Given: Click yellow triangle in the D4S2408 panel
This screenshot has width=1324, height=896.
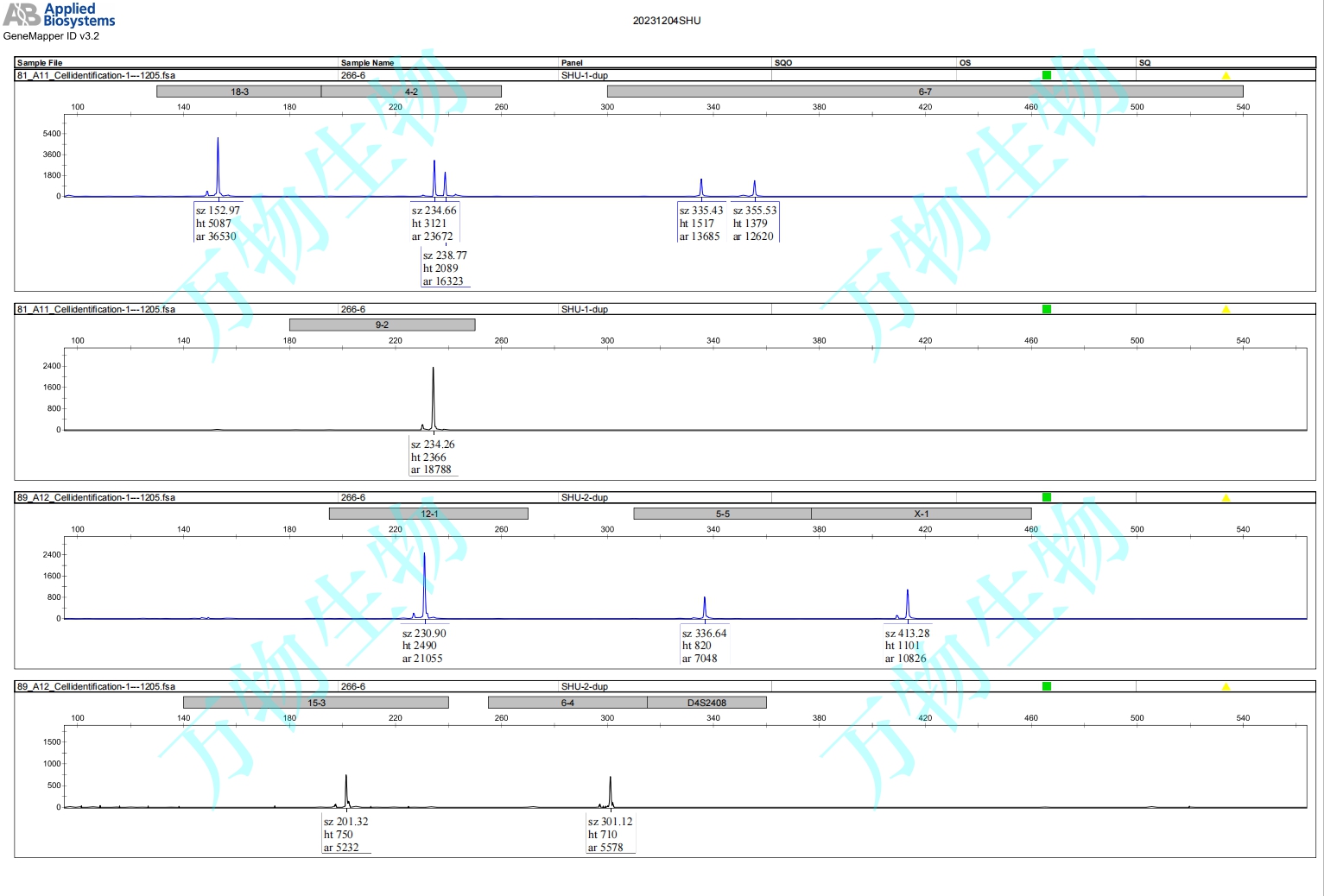Looking at the screenshot, I should point(1225,686).
